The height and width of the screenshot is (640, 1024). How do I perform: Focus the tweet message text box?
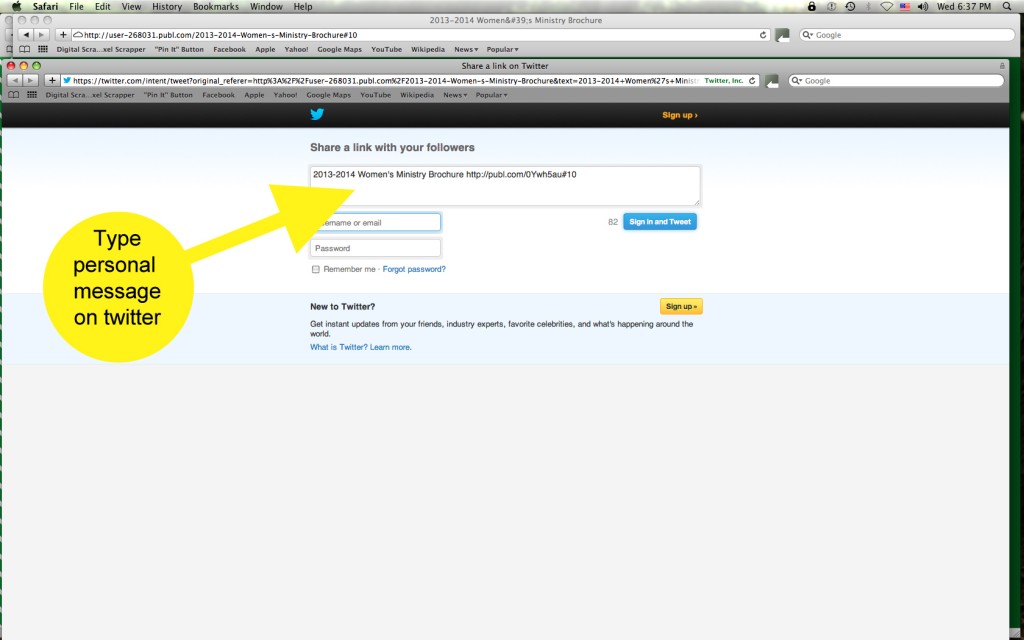(505, 185)
